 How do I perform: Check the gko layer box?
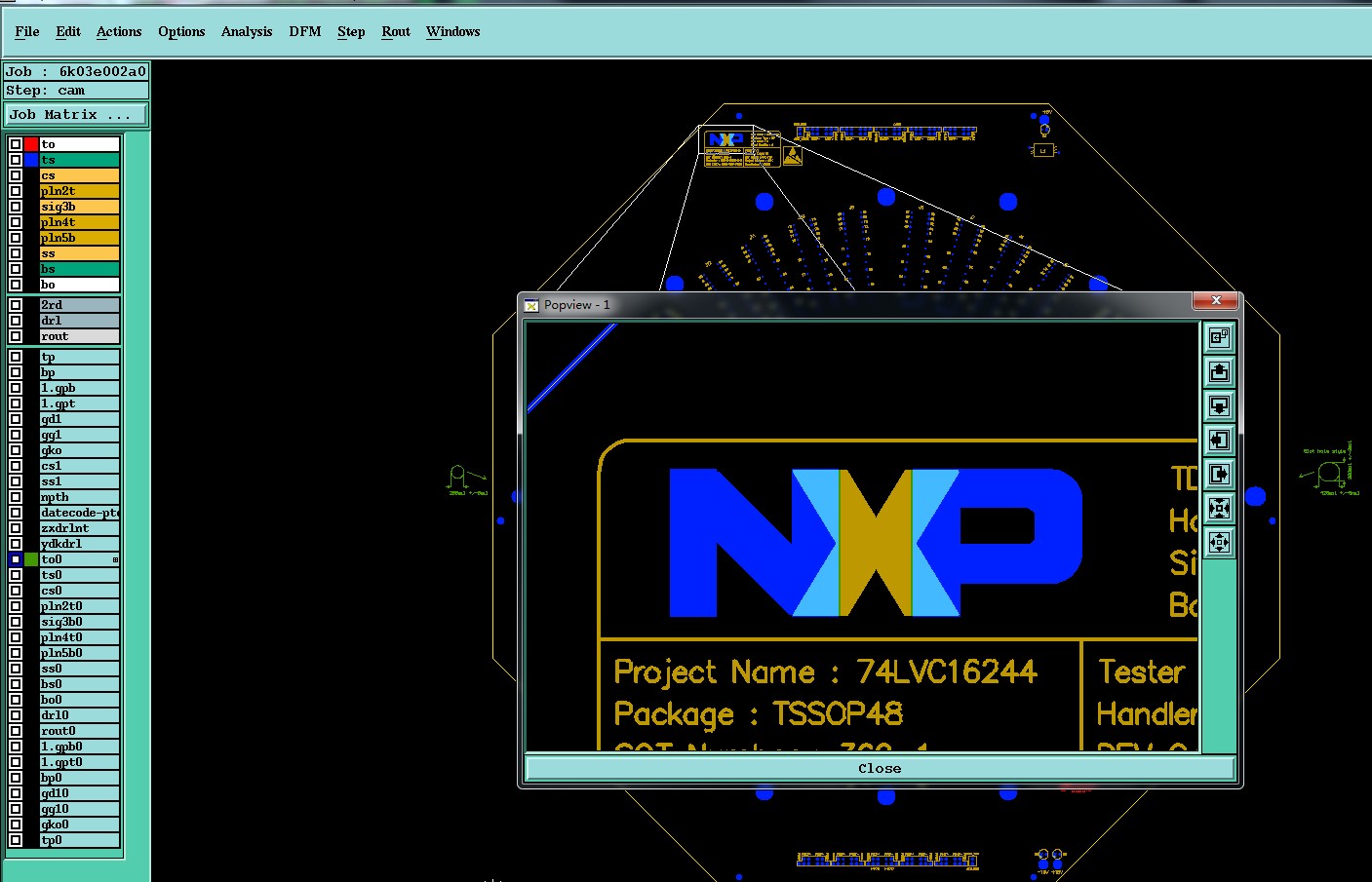pos(16,450)
